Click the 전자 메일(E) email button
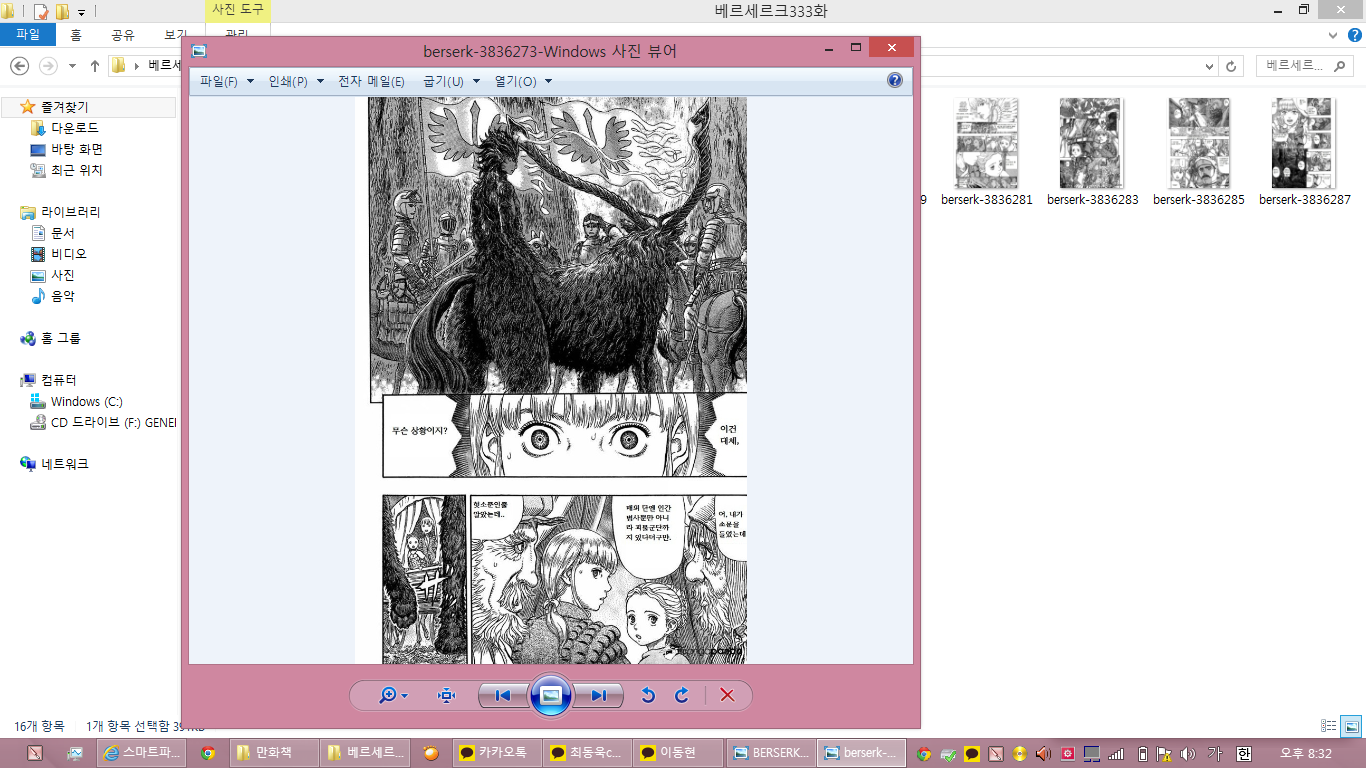 click(x=371, y=82)
